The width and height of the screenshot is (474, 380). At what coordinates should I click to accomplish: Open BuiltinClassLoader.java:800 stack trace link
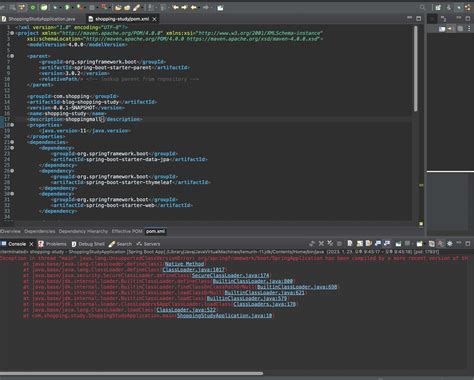point(253,281)
